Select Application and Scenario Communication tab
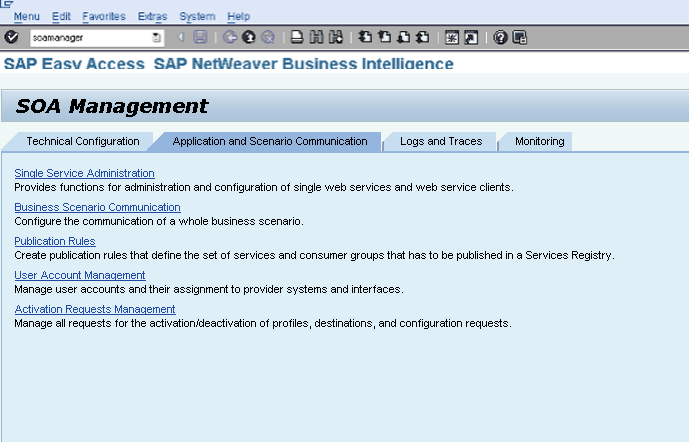The width and height of the screenshot is (689, 442). tap(270, 141)
